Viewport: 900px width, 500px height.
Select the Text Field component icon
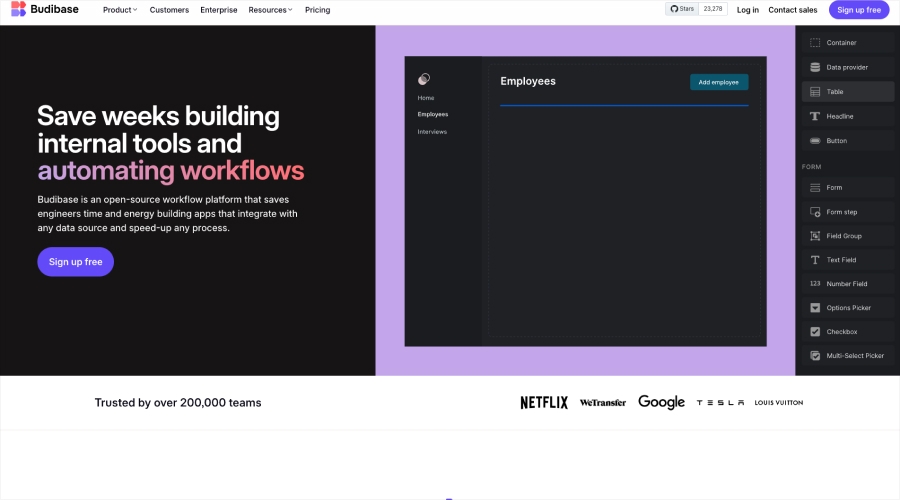815,260
